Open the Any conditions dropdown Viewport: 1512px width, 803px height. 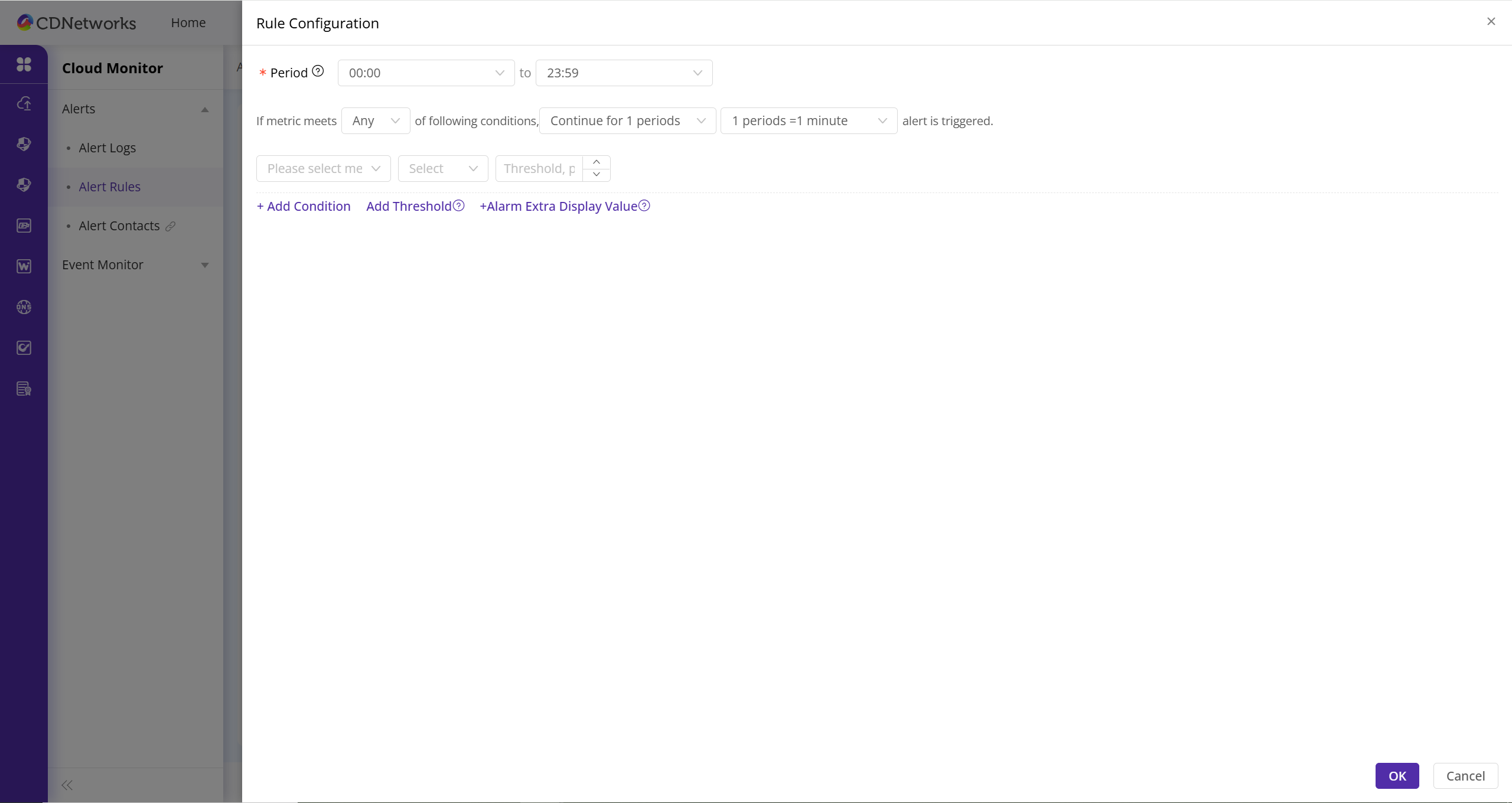[x=376, y=121]
